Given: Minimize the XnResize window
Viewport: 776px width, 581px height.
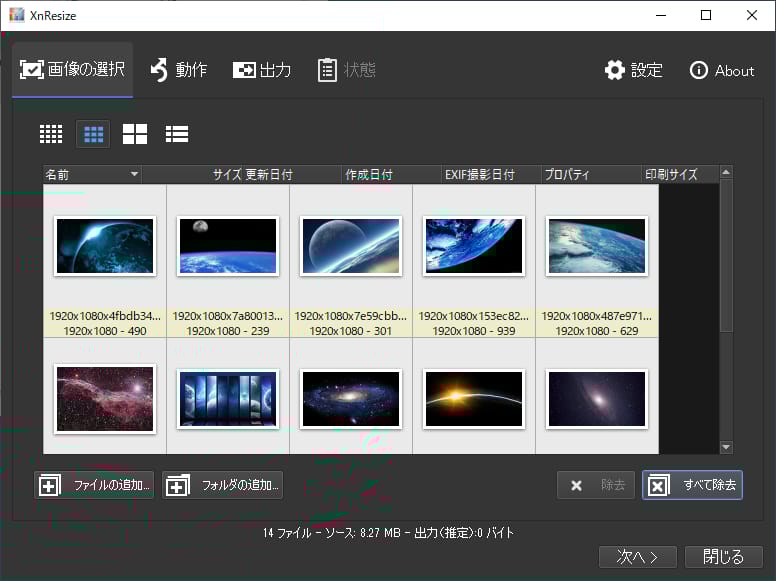Looking at the screenshot, I should tap(661, 15).
